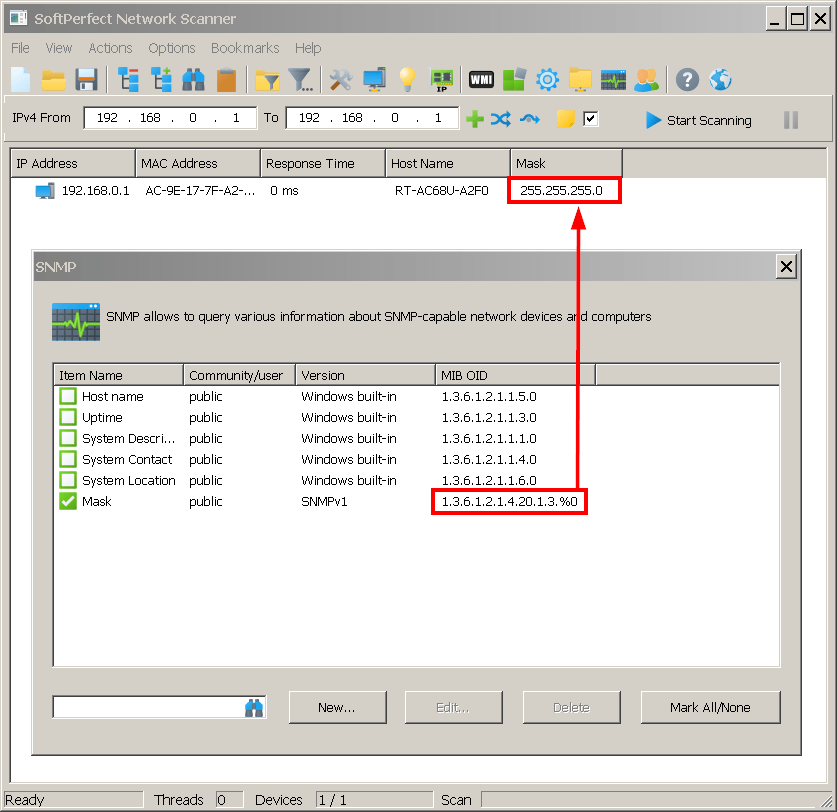Close the SNMP dialog

[786, 266]
